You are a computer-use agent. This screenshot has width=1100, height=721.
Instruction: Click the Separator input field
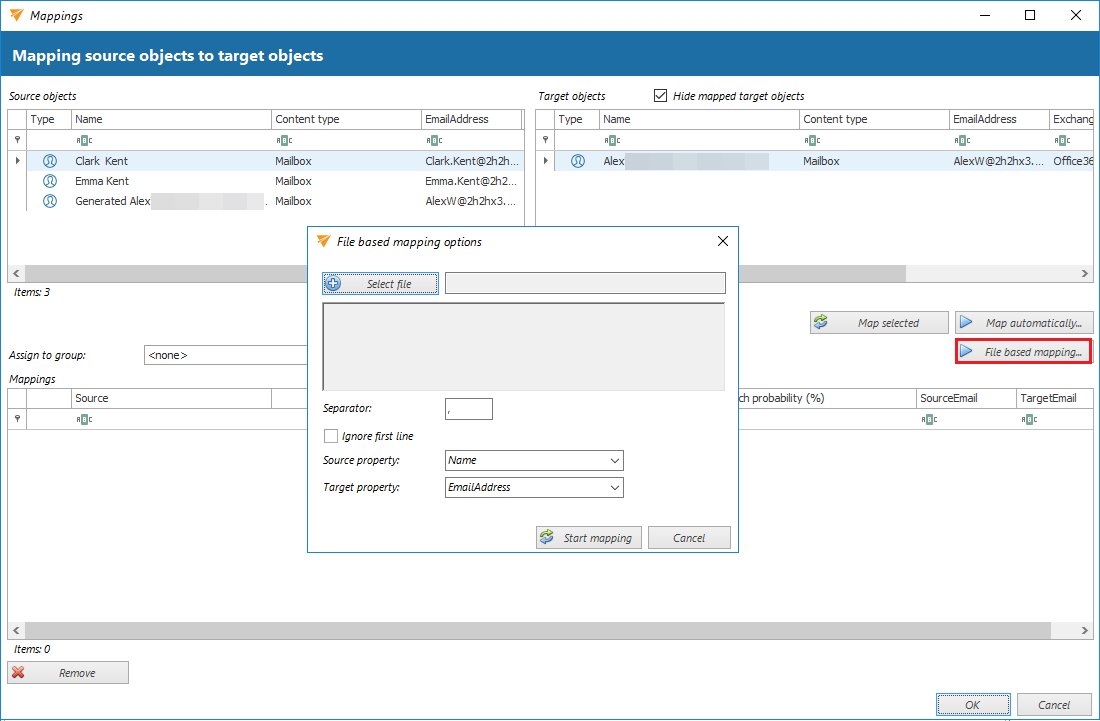coord(468,409)
